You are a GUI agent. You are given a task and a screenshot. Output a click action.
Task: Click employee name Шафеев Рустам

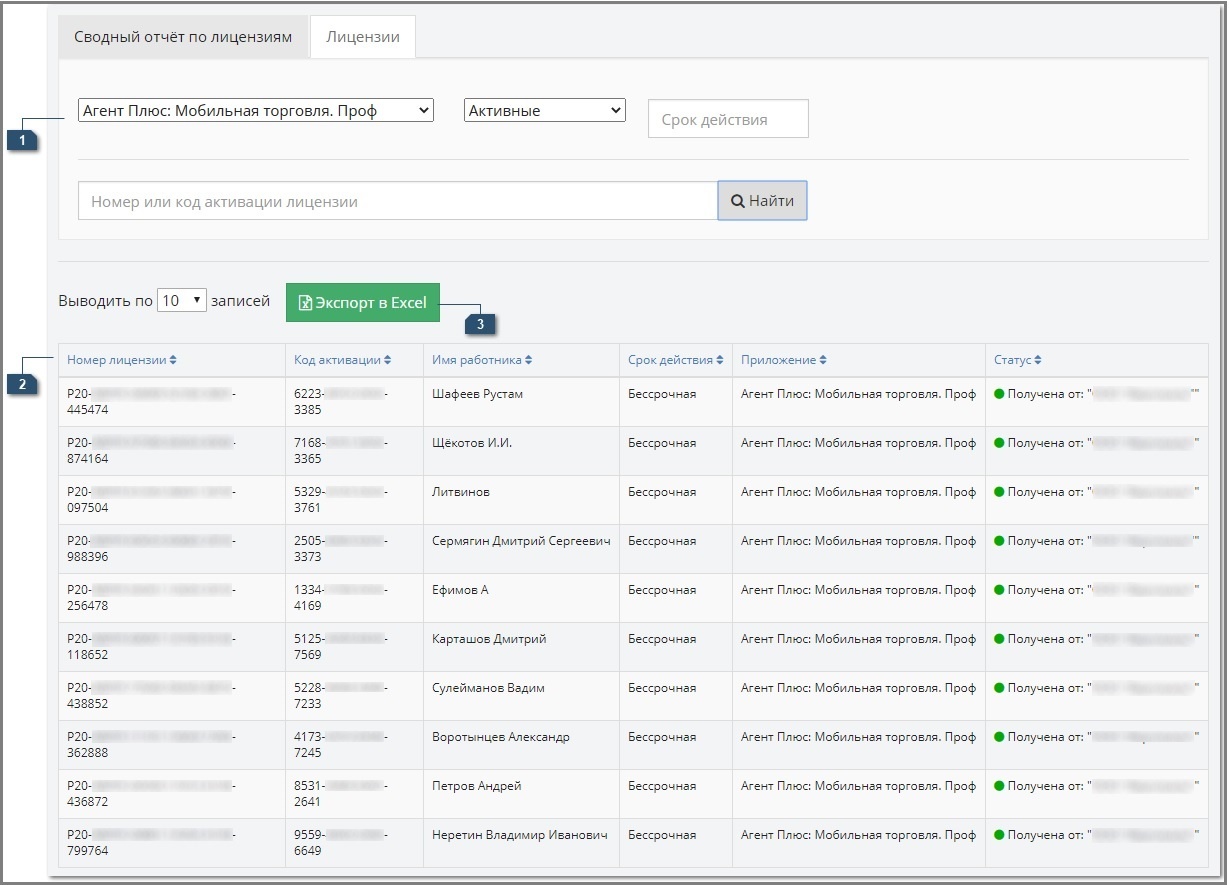point(477,394)
